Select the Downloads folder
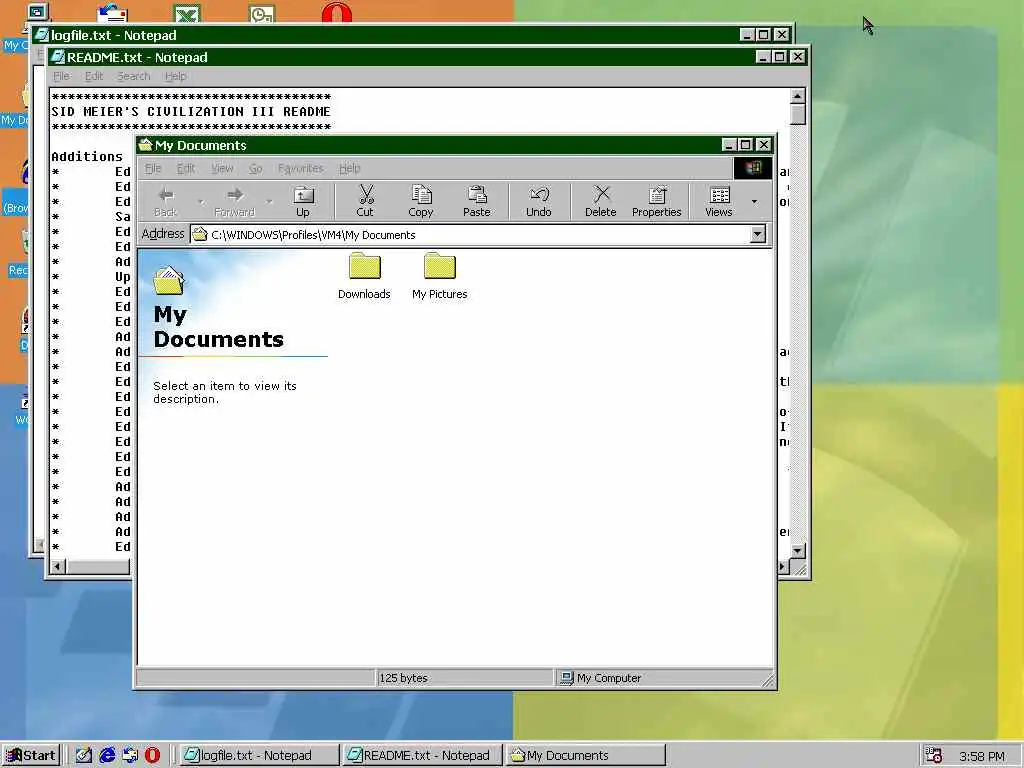Image resolution: width=1024 pixels, height=768 pixels. point(364,276)
